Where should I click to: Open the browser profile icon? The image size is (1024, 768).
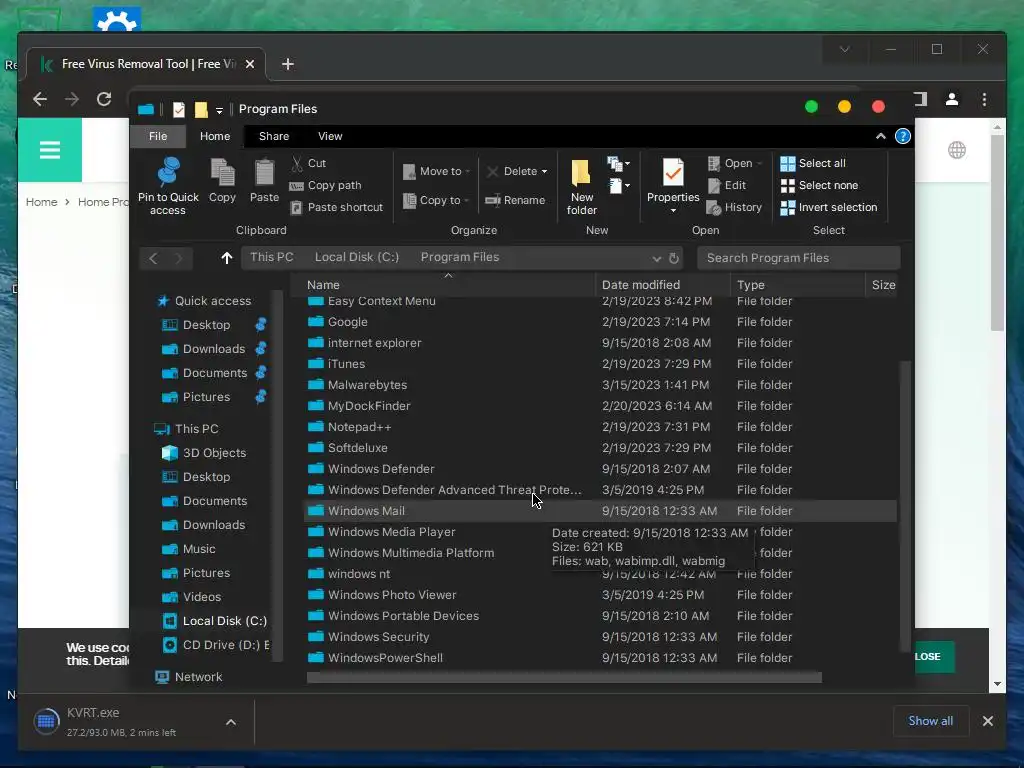(952, 99)
